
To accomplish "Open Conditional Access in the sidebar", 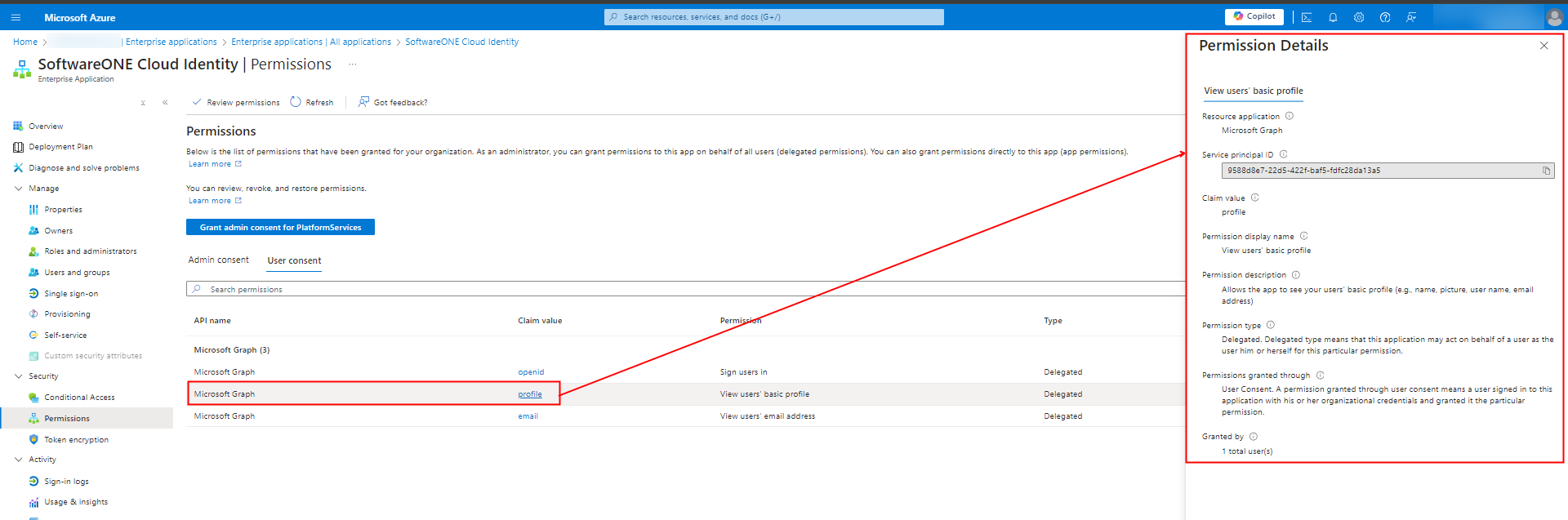I will [x=79, y=398].
